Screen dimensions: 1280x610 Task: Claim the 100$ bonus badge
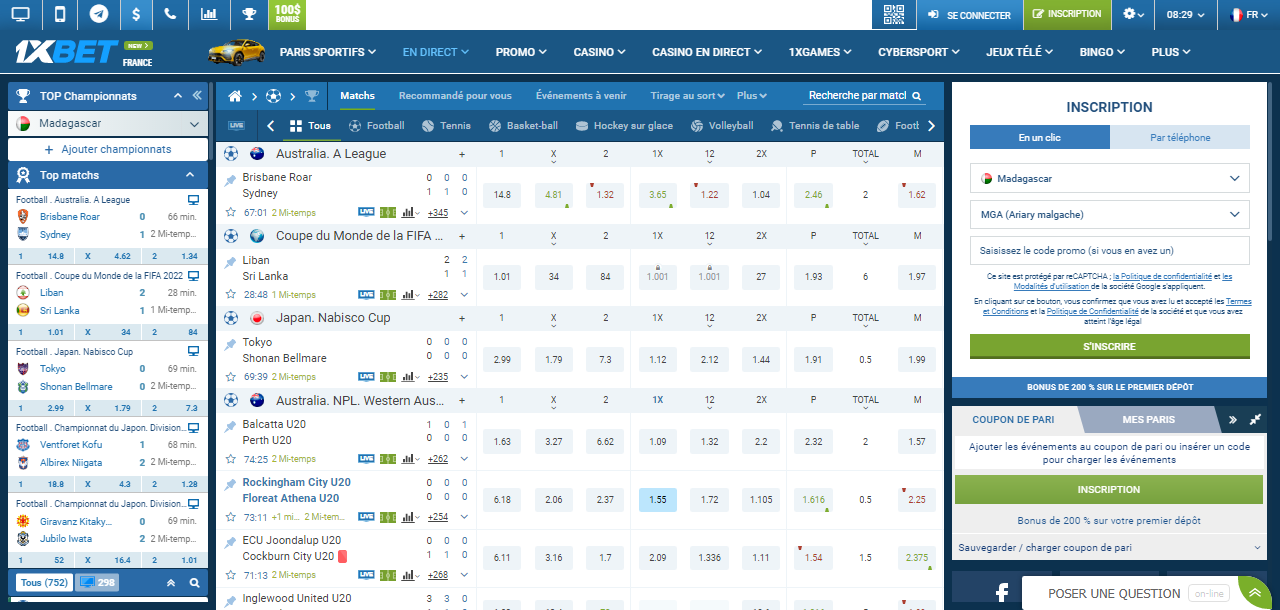click(288, 15)
